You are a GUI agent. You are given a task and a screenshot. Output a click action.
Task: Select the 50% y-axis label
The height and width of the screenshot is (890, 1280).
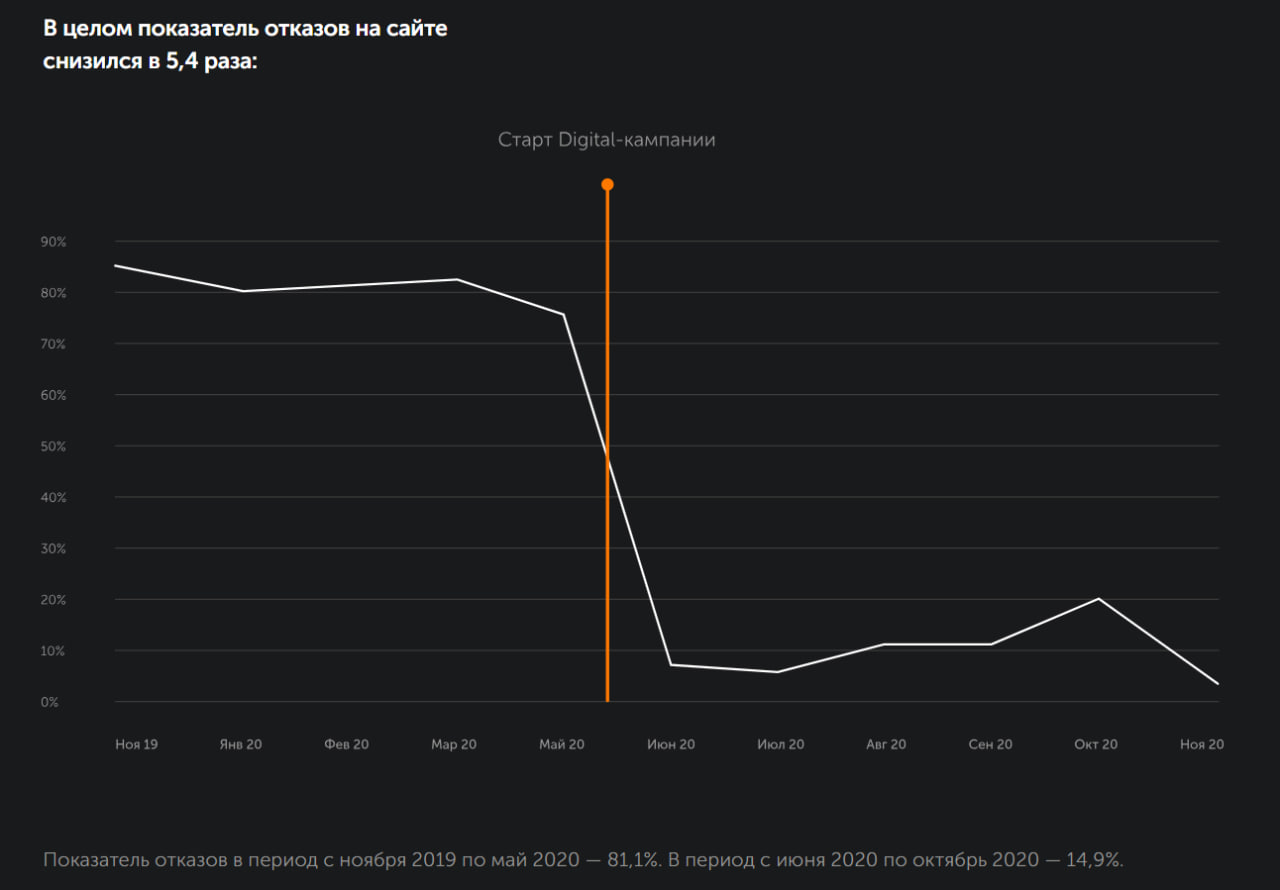pyautogui.click(x=53, y=446)
